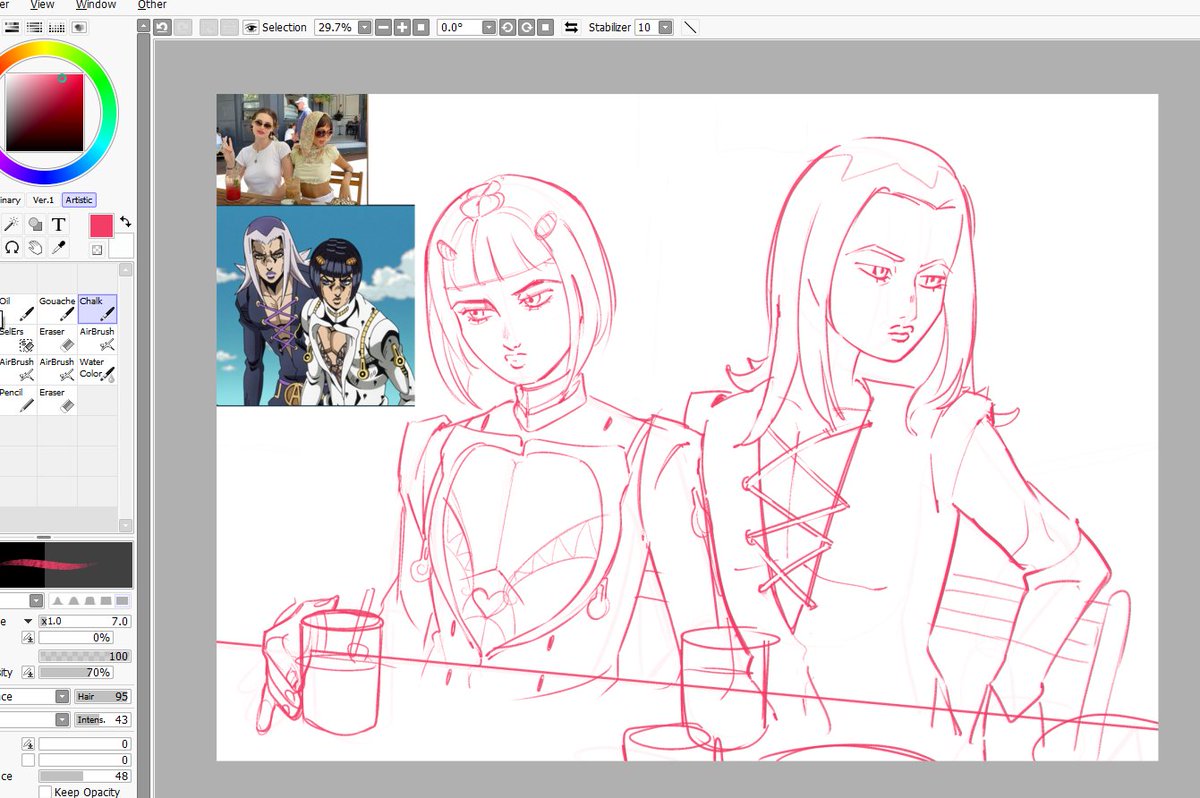This screenshot has height=798, width=1200.
Task: Open the Window menu
Action: click(x=96, y=5)
